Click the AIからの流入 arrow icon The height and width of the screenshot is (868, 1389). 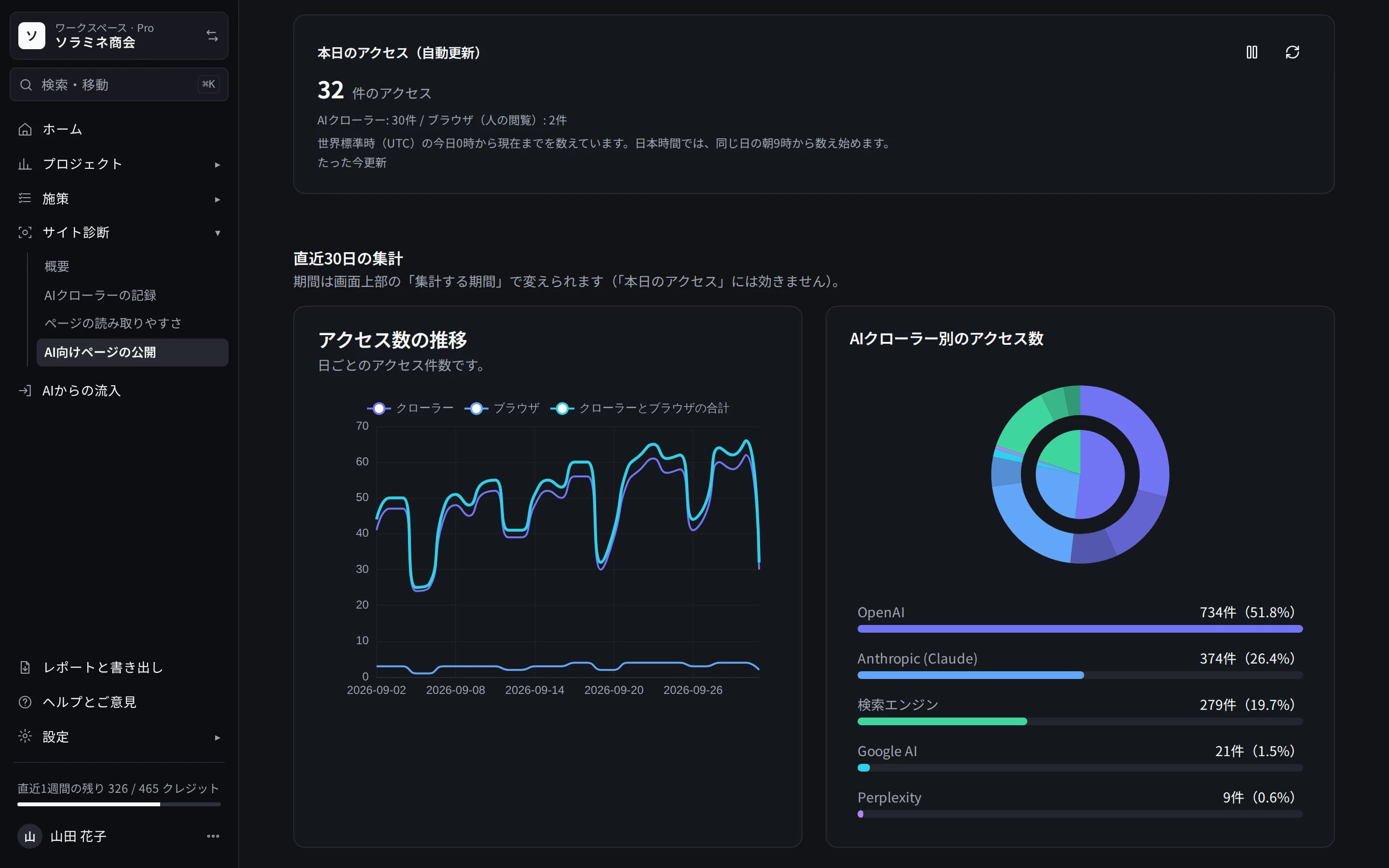point(25,391)
